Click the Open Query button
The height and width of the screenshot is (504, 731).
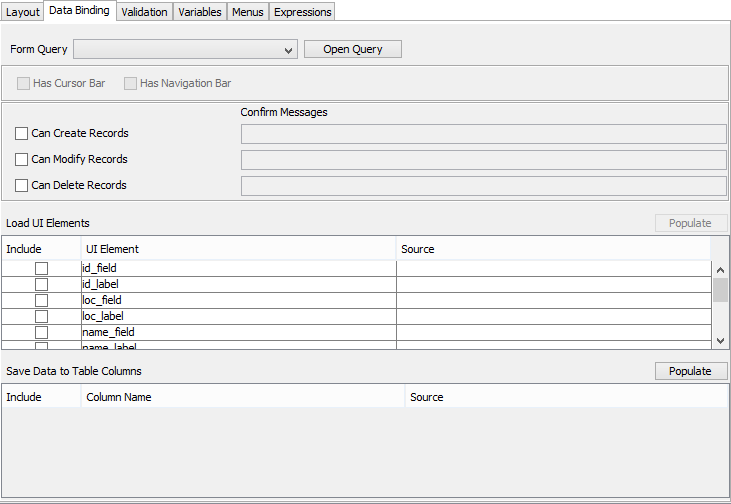click(x=352, y=49)
